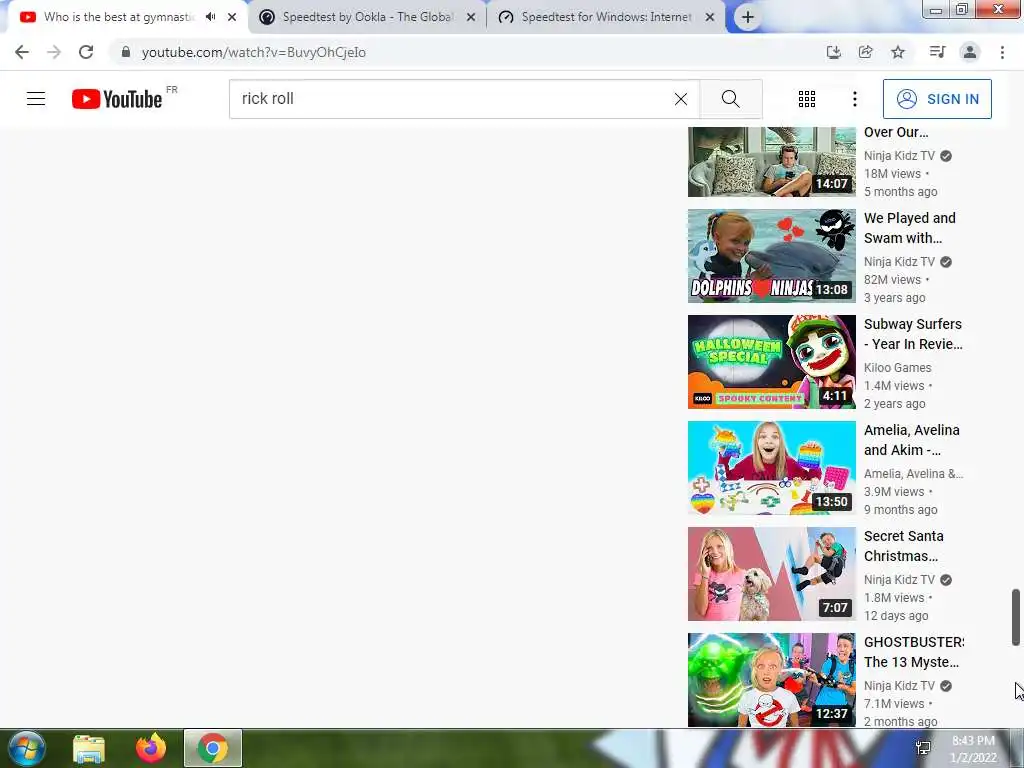Open the YouTube hamburger guide menu

(x=36, y=99)
